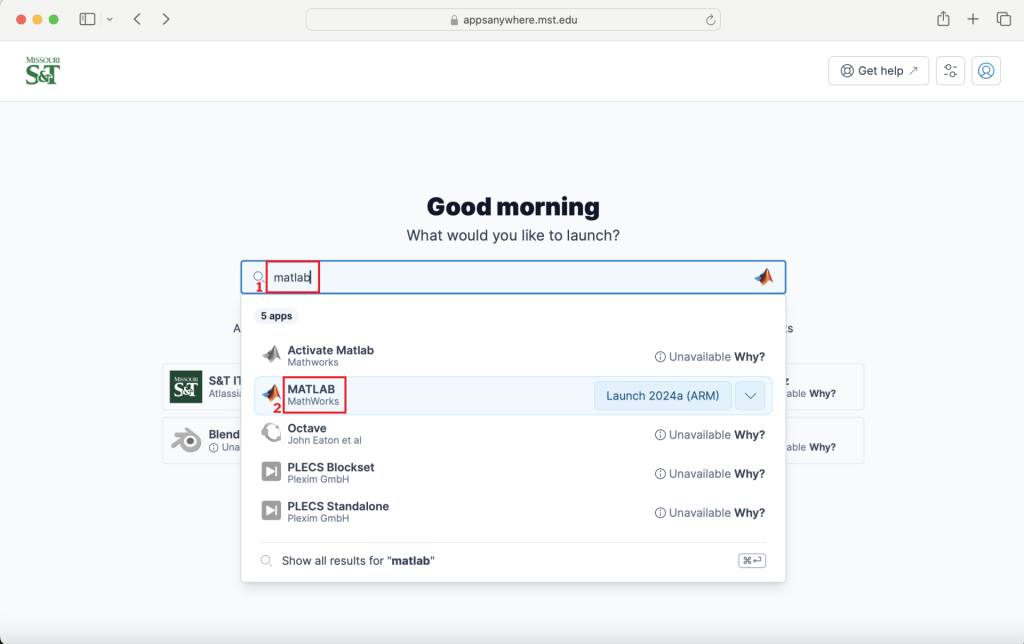
Task: Click the S&T logo icon in background card
Action: click(186, 387)
